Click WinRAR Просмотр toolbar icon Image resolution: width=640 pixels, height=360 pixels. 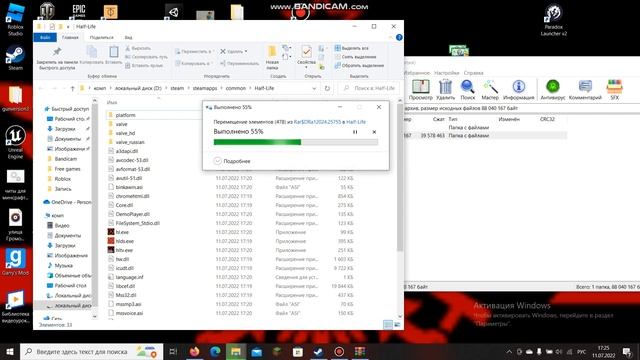(x=420, y=90)
